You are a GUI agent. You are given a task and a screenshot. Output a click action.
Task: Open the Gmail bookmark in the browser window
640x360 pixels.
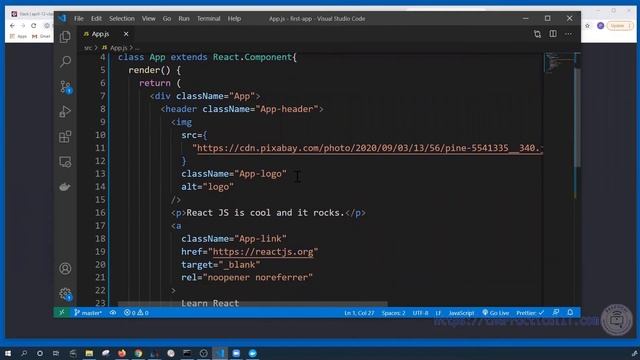pyautogui.click(x=41, y=36)
